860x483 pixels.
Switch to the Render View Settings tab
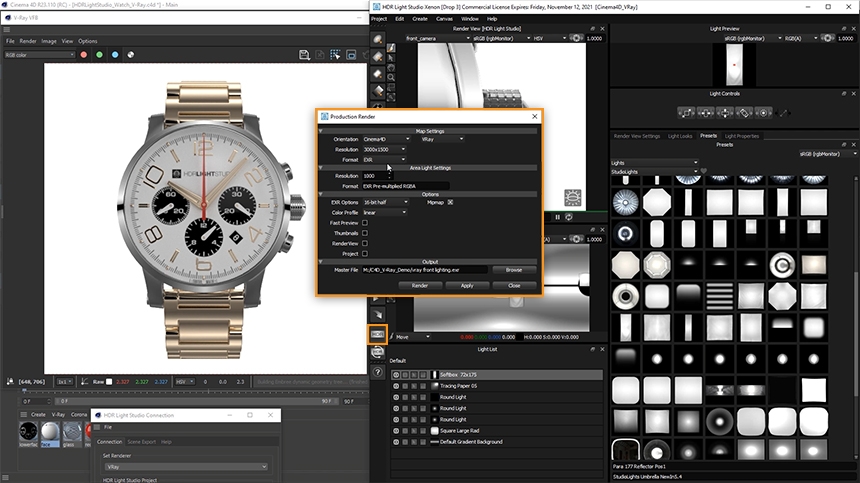click(x=637, y=136)
